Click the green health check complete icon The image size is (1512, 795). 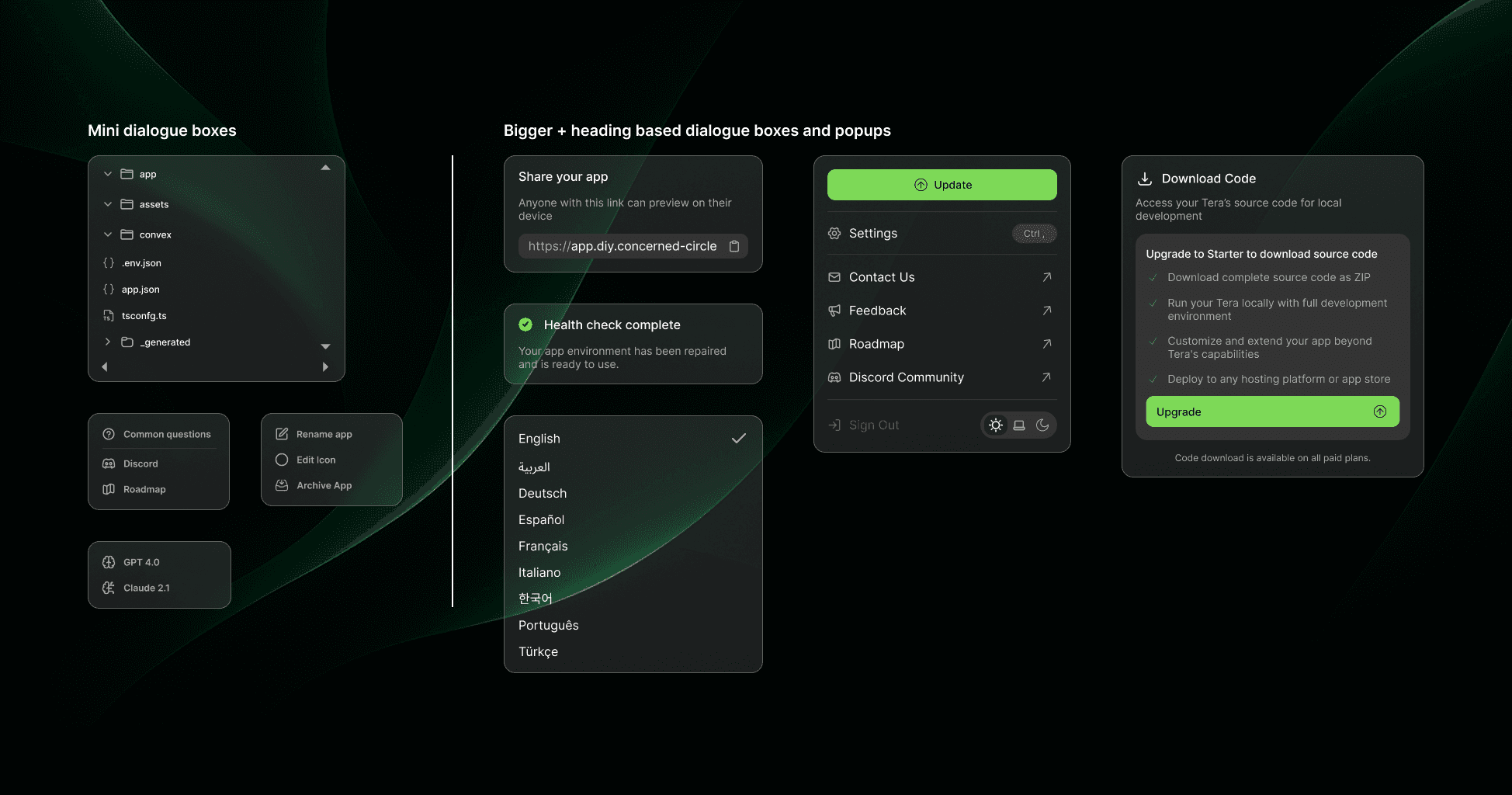click(x=525, y=325)
